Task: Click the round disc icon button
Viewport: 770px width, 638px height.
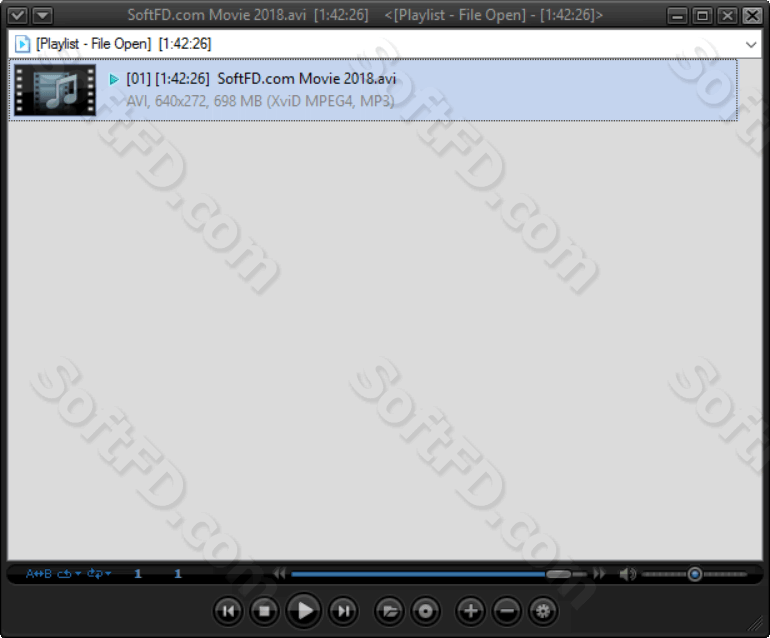Action: click(425, 611)
